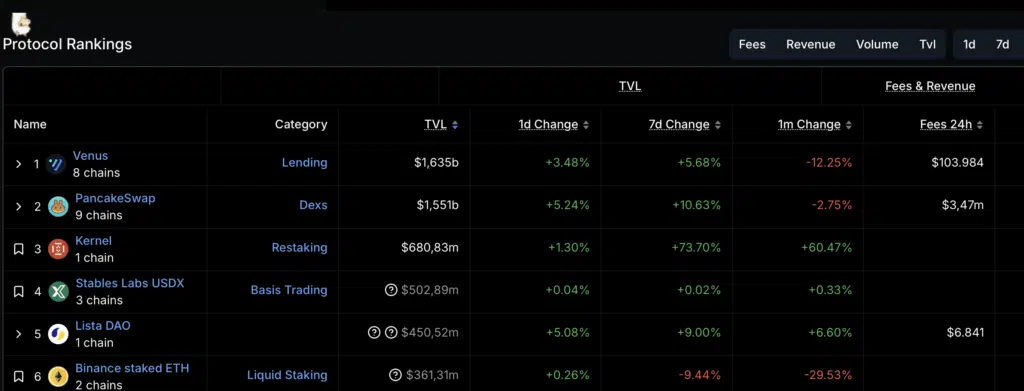This screenshot has width=1024, height=391.
Task: Bookmark the Stables Labs USDX row
Action: click(19, 292)
